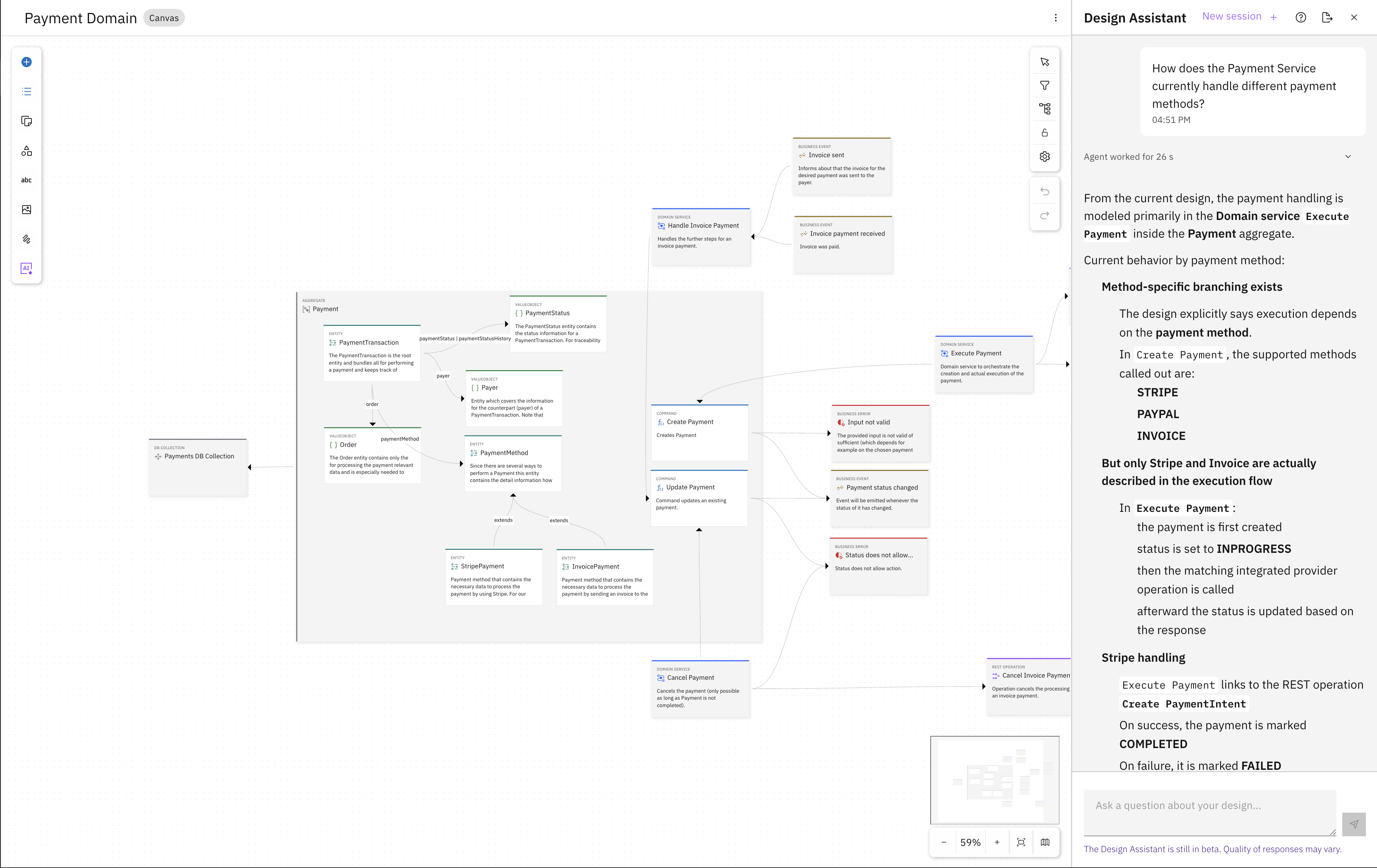1377x868 pixels.
Task: Select the Input not valid error node
Action: tap(880, 433)
